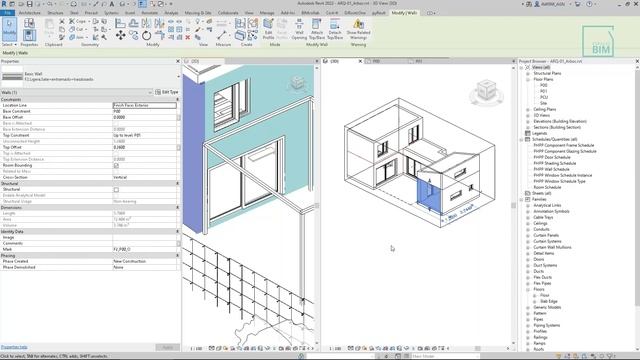Click the Revit application logo icon

pyautogui.click(x=4, y=4)
